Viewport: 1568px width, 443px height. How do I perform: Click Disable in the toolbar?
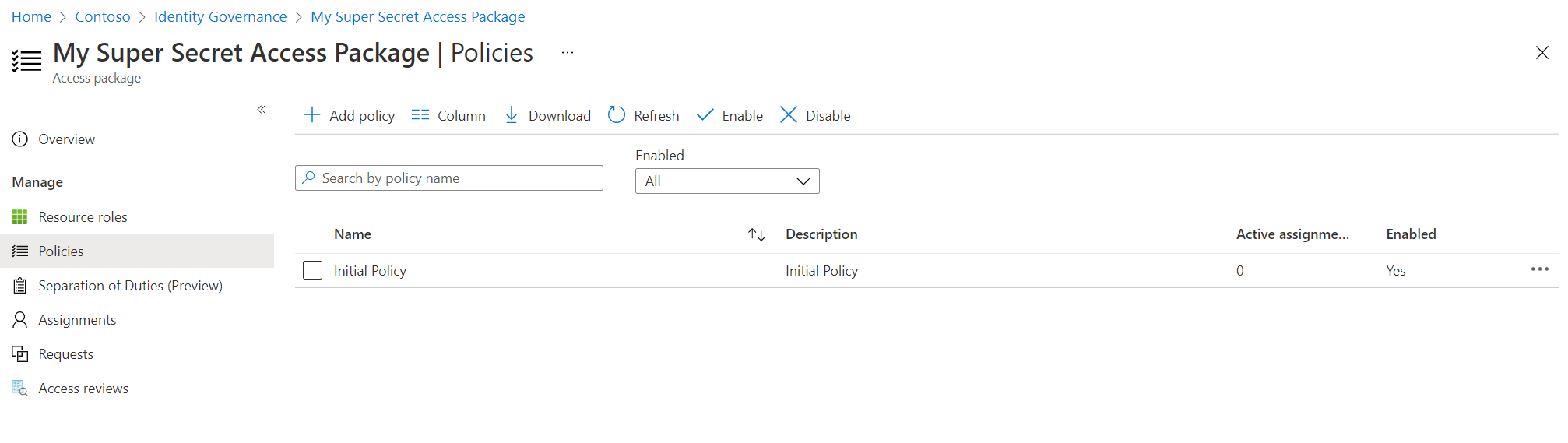(x=815, y=115)
